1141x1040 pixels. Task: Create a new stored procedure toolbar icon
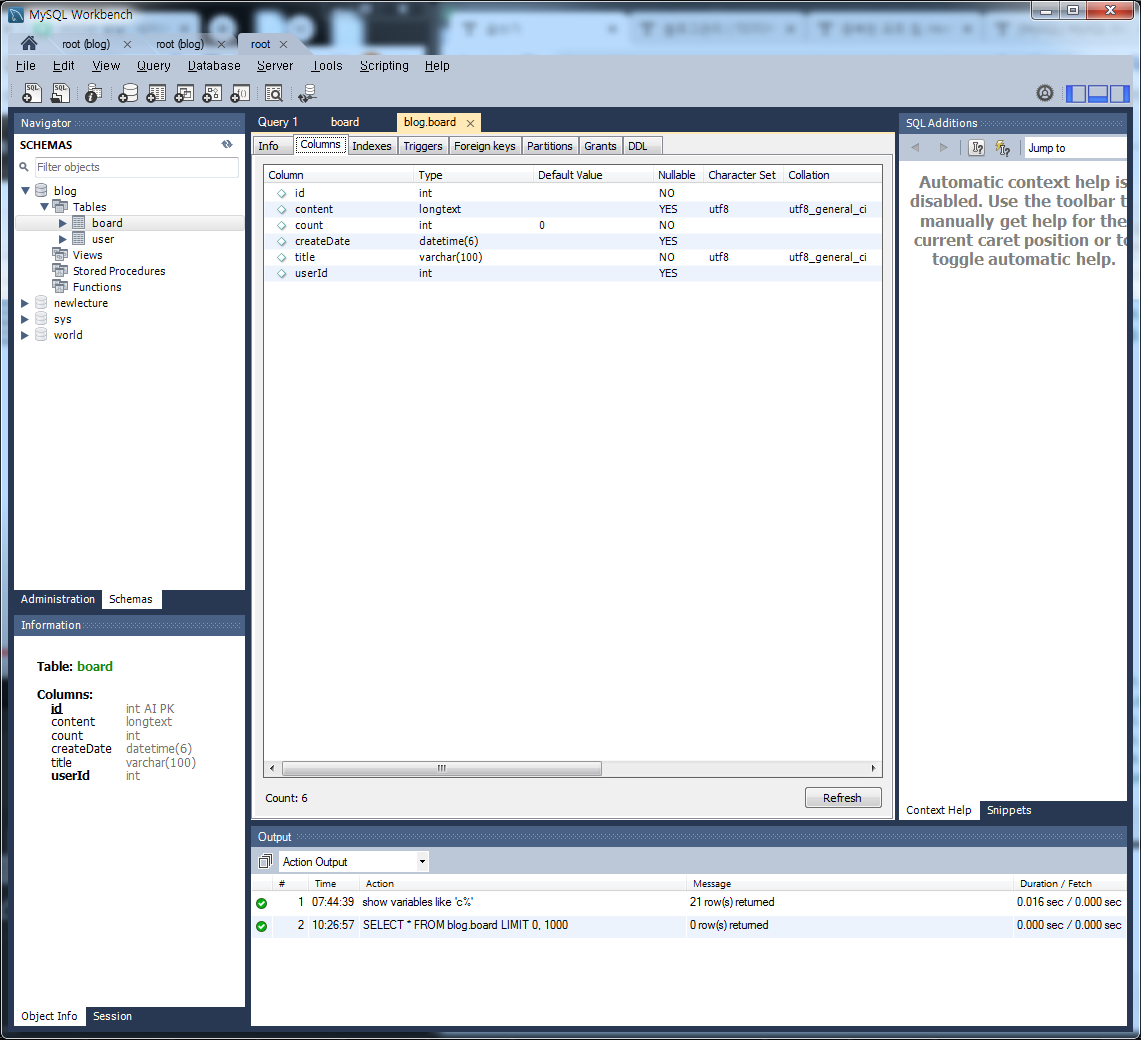(212, 93)
